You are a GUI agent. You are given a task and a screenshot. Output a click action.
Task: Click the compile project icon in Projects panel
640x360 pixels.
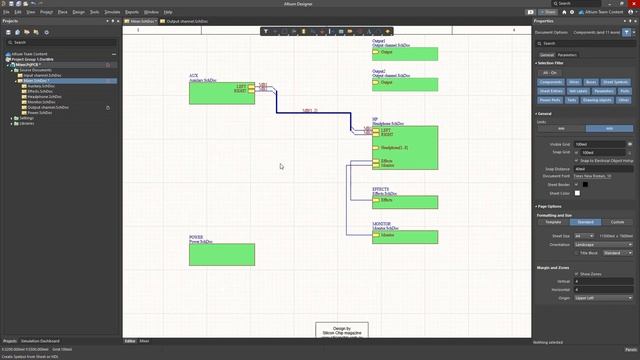(x=18, y=32)
